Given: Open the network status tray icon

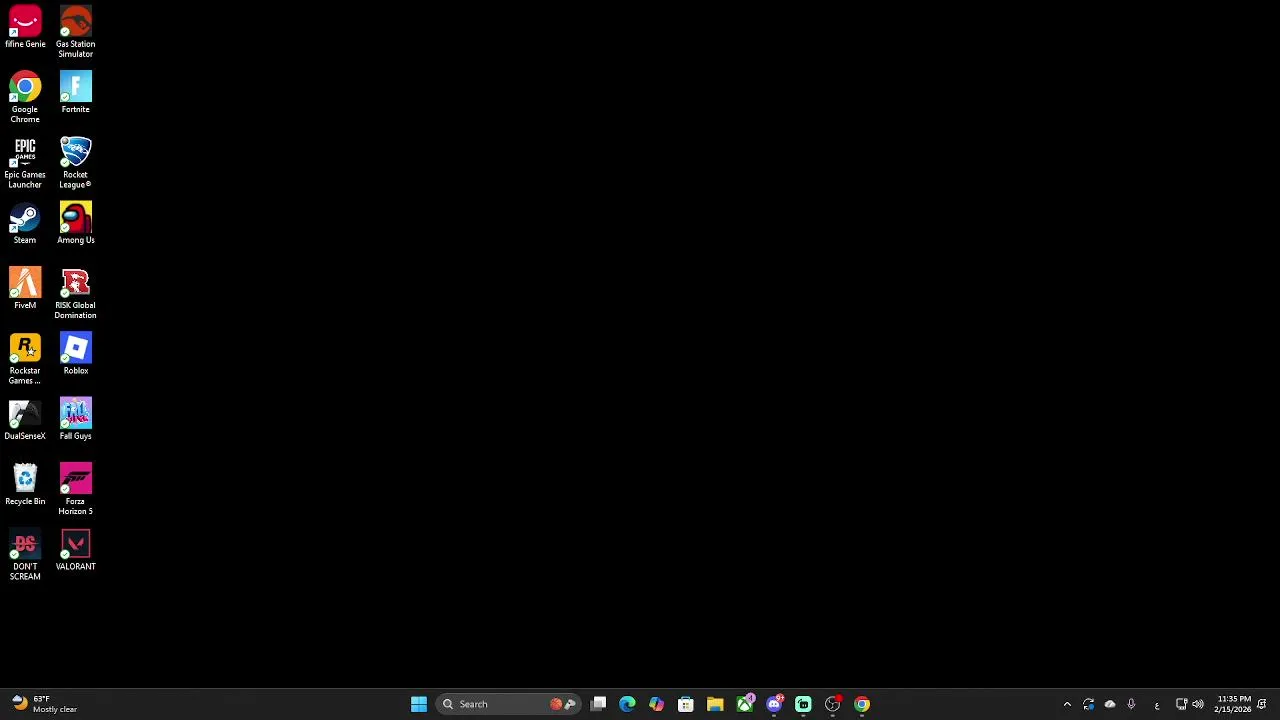Looking at the screenshot, I should [x=1181, y=704].
